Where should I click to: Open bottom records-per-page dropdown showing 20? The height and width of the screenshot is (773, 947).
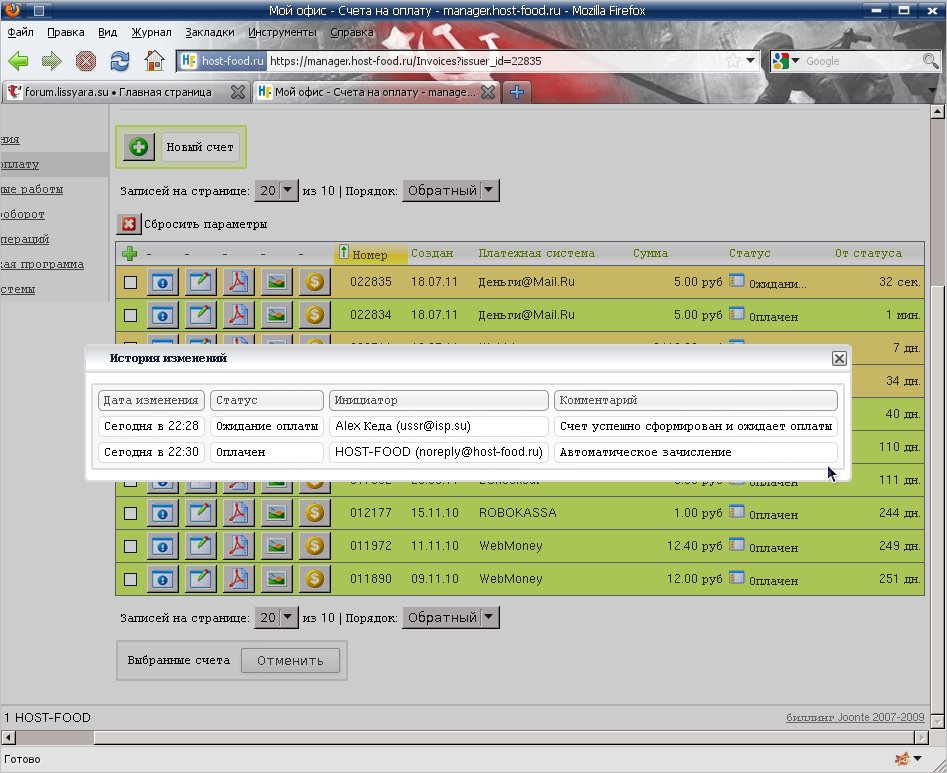(x=277, y=618)
